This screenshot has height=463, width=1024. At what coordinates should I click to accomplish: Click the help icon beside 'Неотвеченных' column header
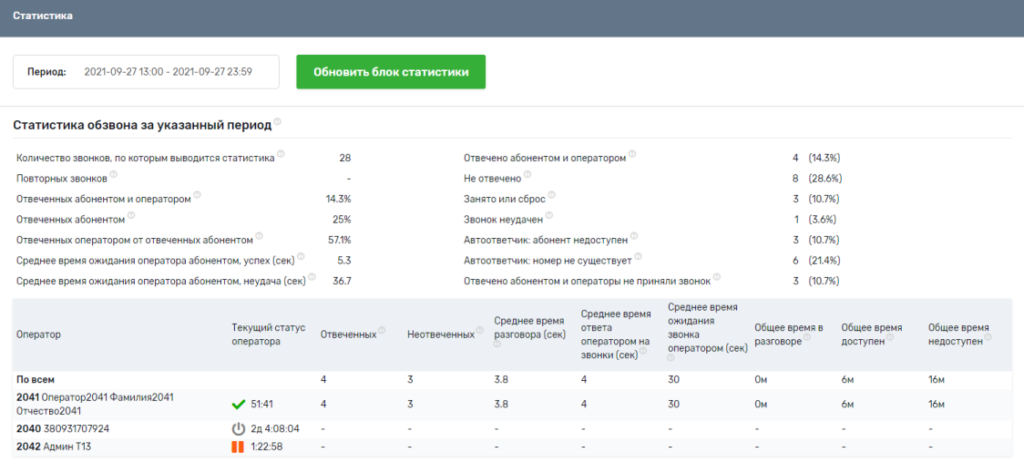[477, 331]
